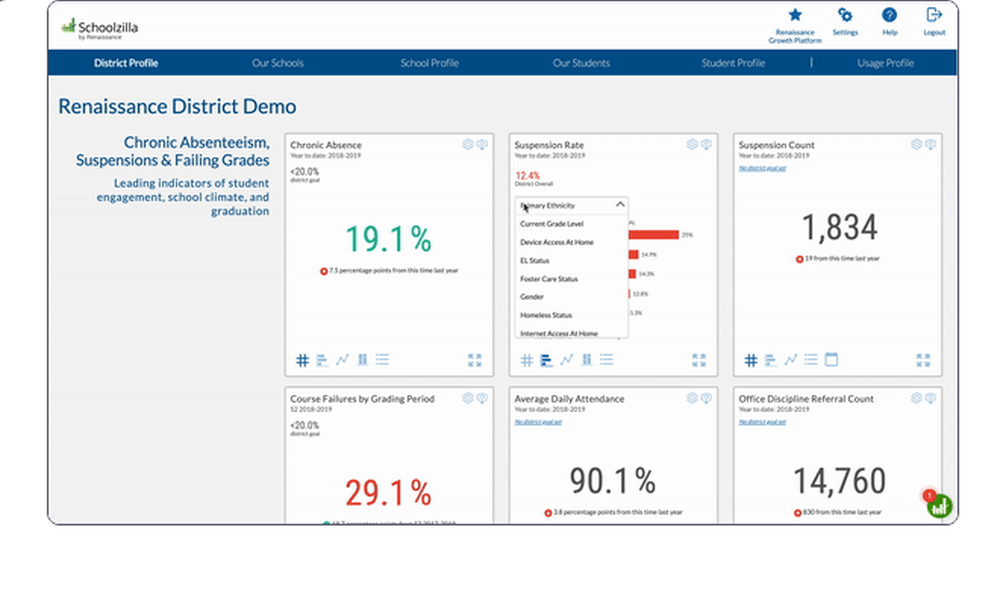Click the 1,834 Suspension Count value

click(839, 228)
